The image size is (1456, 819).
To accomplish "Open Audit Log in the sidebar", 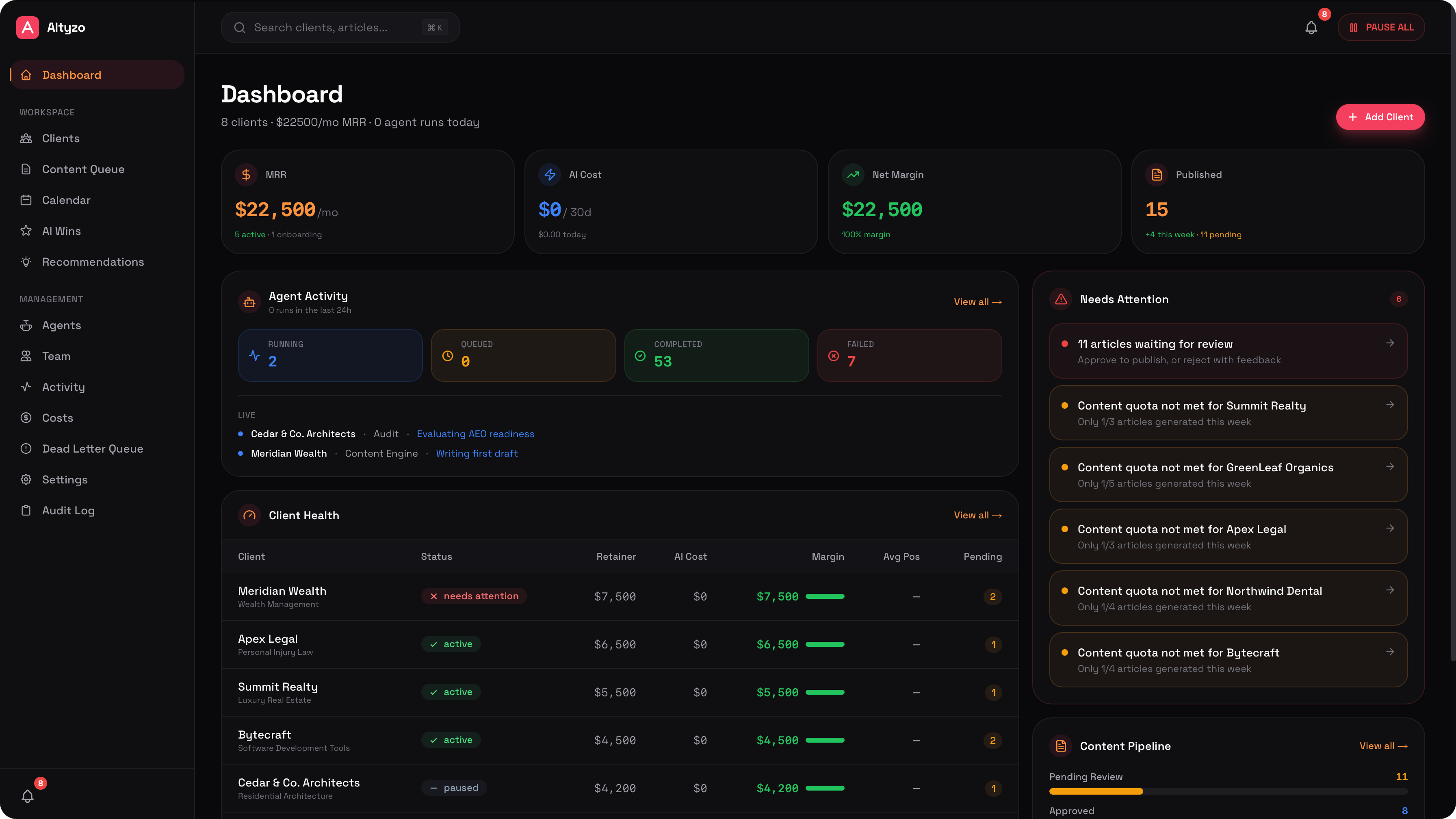I will click(x=97, y=510).
